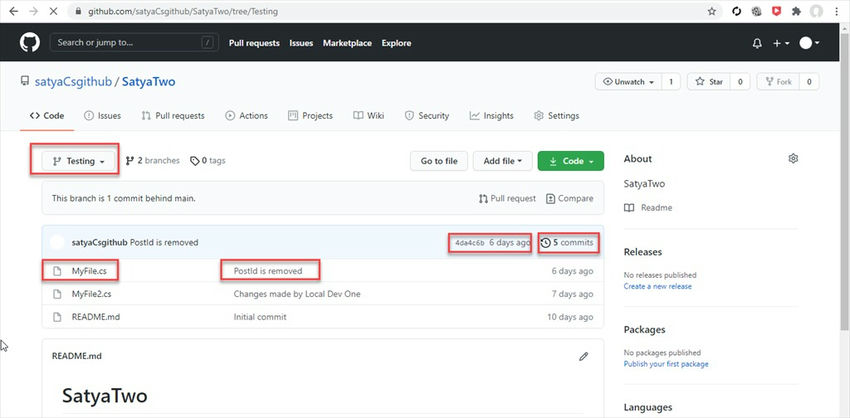Open the Add file dropdown

pos(503,161)
